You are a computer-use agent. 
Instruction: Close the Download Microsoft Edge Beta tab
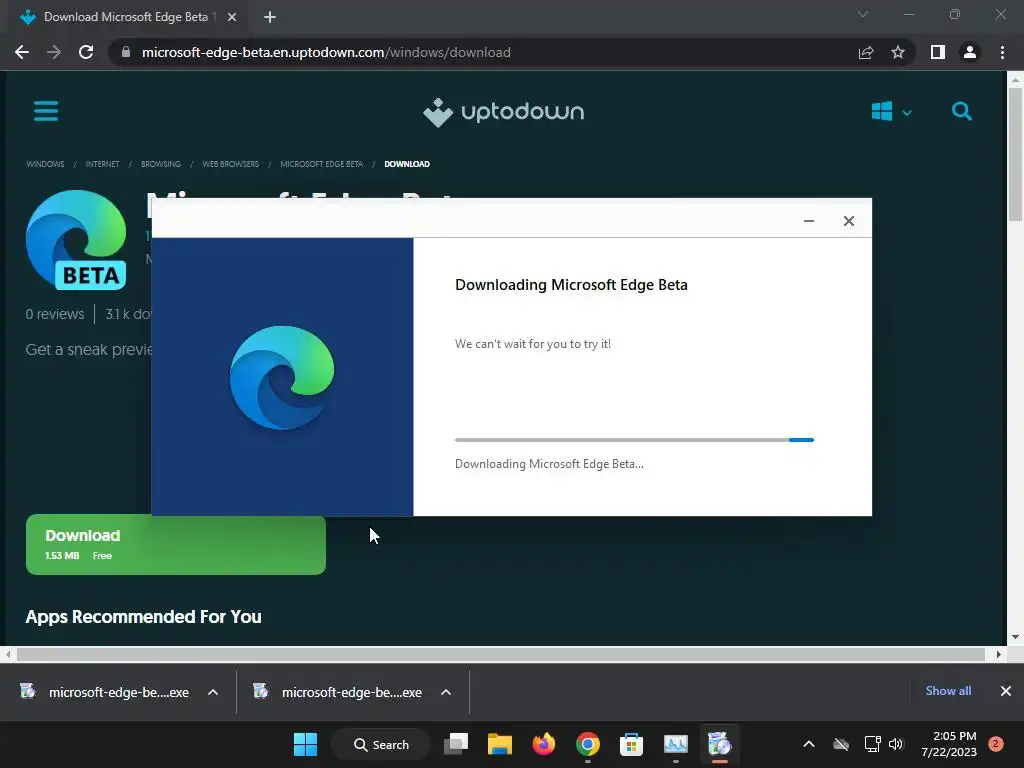232,17
